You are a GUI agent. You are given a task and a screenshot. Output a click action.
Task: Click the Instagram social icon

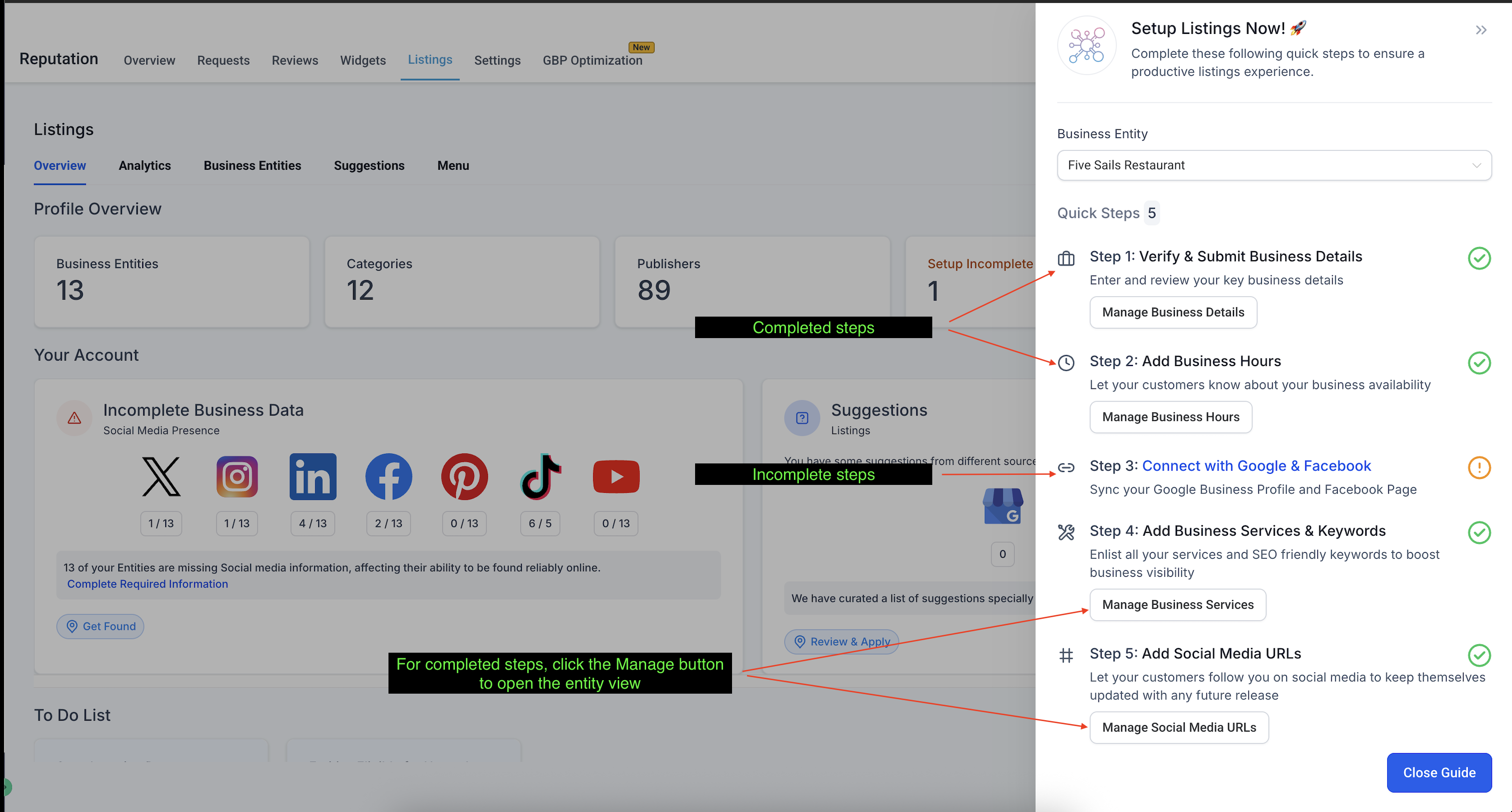click(237, 476)
